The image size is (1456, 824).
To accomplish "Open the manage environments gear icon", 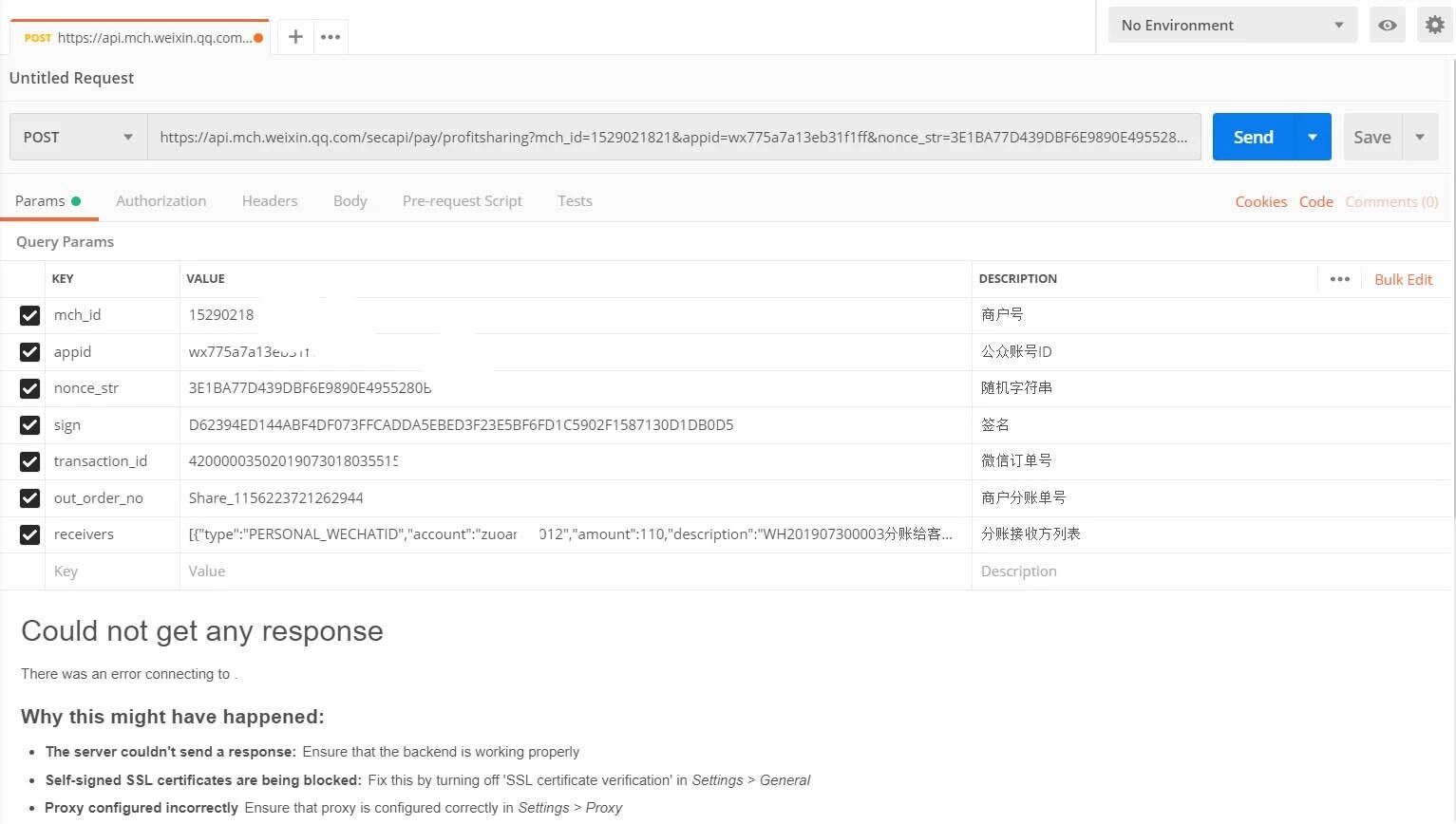I will click(x=1434, y=26).
